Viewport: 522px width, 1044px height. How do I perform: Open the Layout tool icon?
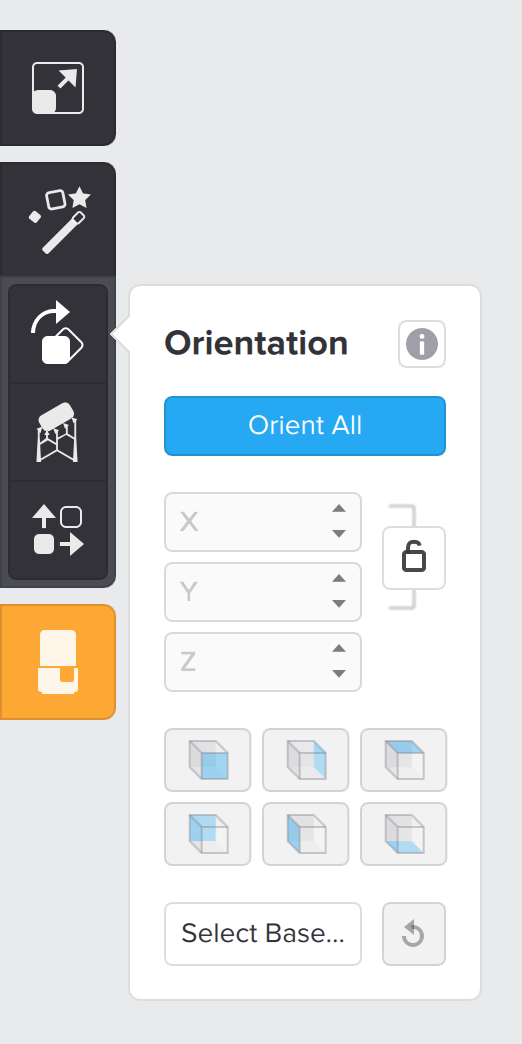pyautogui.click(x=58, y=530)
